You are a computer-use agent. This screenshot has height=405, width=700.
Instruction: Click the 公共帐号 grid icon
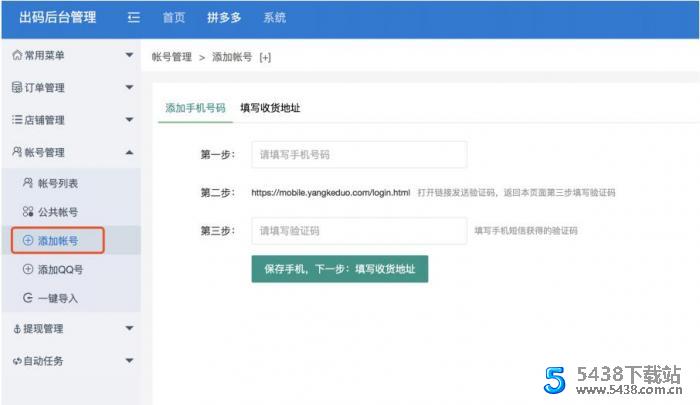pos(27,212)
